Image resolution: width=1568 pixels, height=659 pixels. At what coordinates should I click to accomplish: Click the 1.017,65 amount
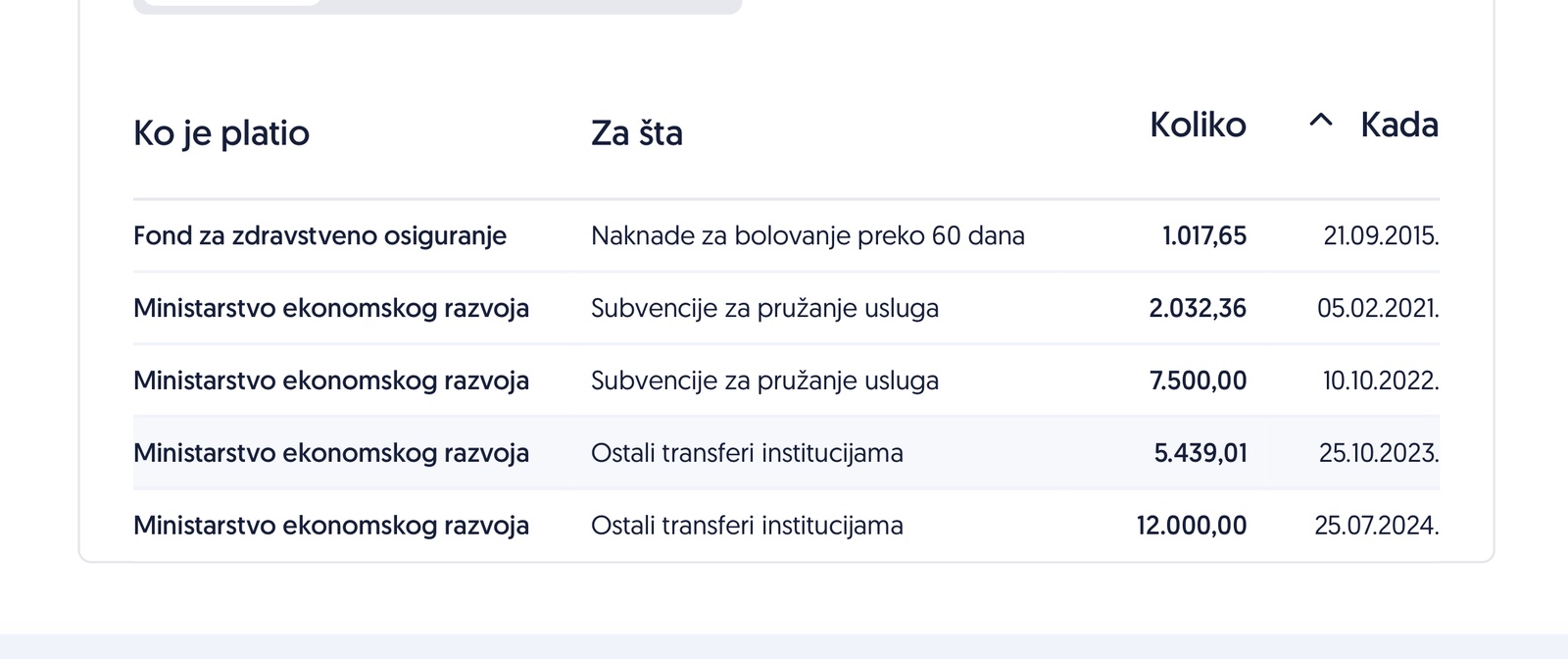1204,236
